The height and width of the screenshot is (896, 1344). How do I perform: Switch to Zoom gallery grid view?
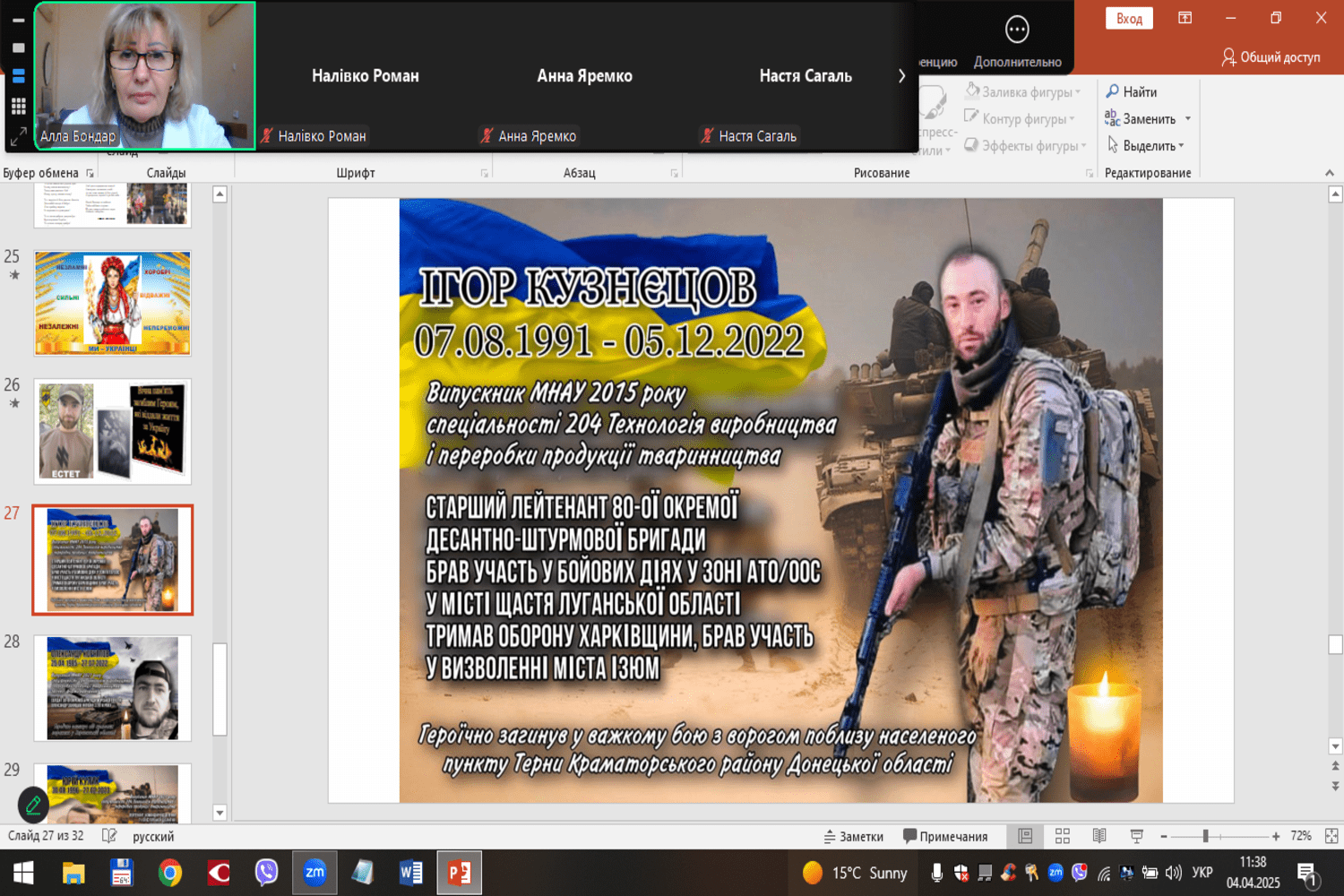[18, 107]
